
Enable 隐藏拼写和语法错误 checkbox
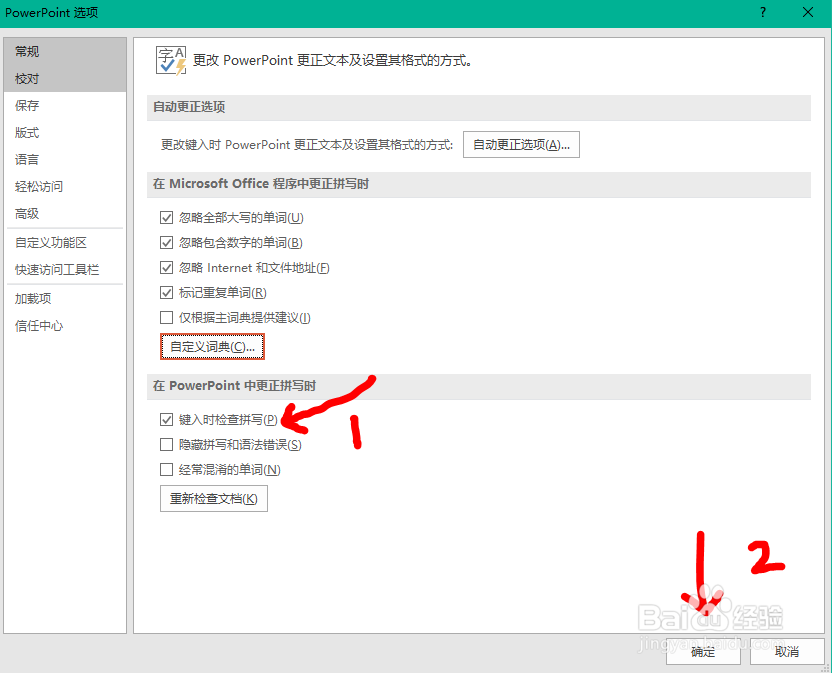[x=167, y=445]
